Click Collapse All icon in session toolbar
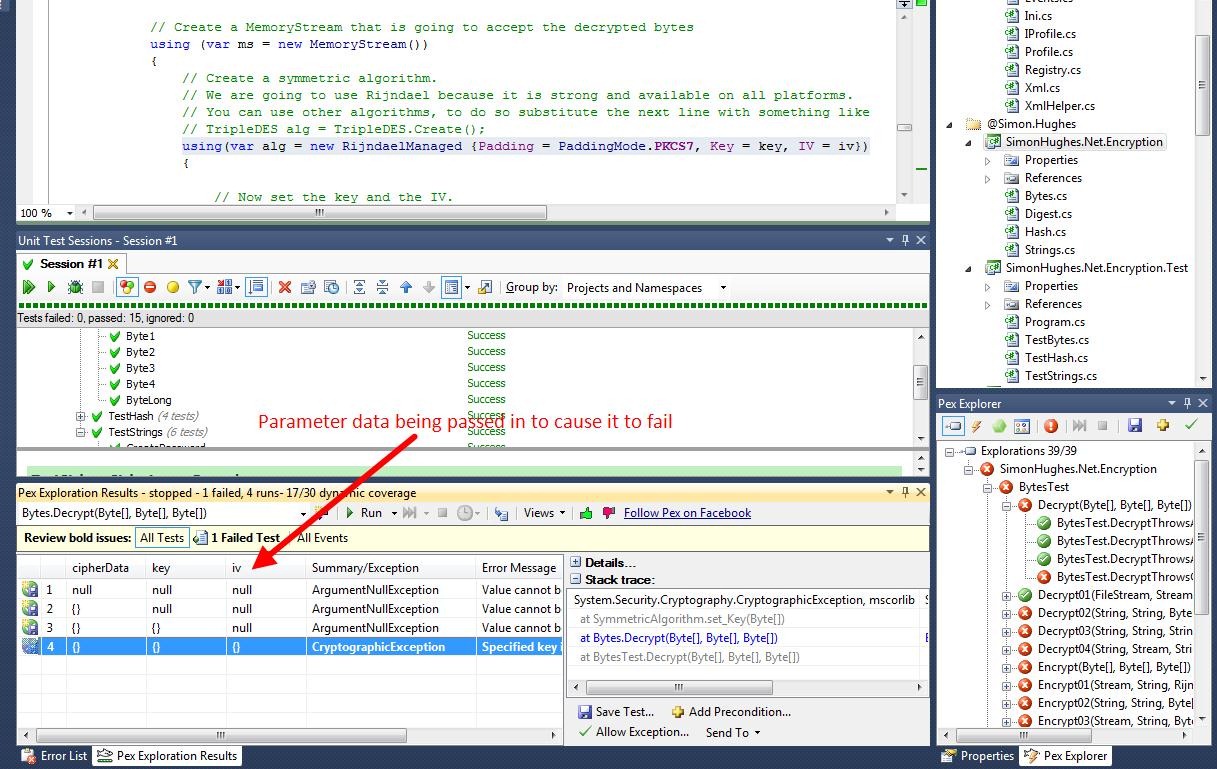 382,287
